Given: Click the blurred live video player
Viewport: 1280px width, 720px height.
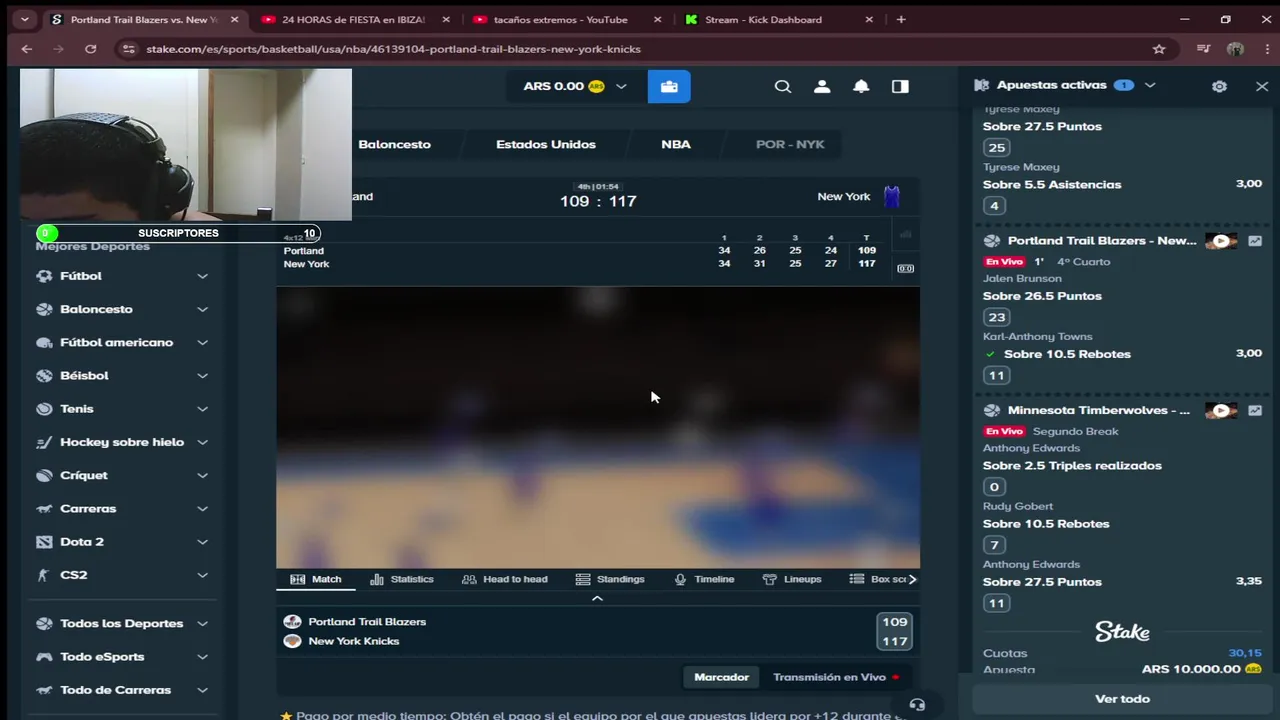Looking at the screenshot, I should tap(598, 427).
